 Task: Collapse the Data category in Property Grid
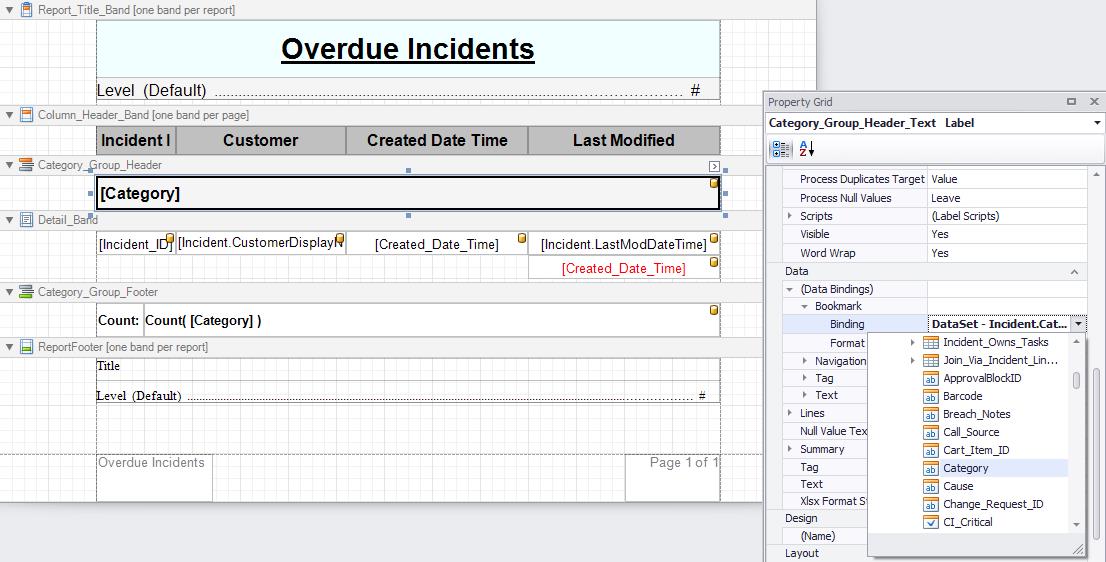pyautogui.click(x=1074, y=271)
